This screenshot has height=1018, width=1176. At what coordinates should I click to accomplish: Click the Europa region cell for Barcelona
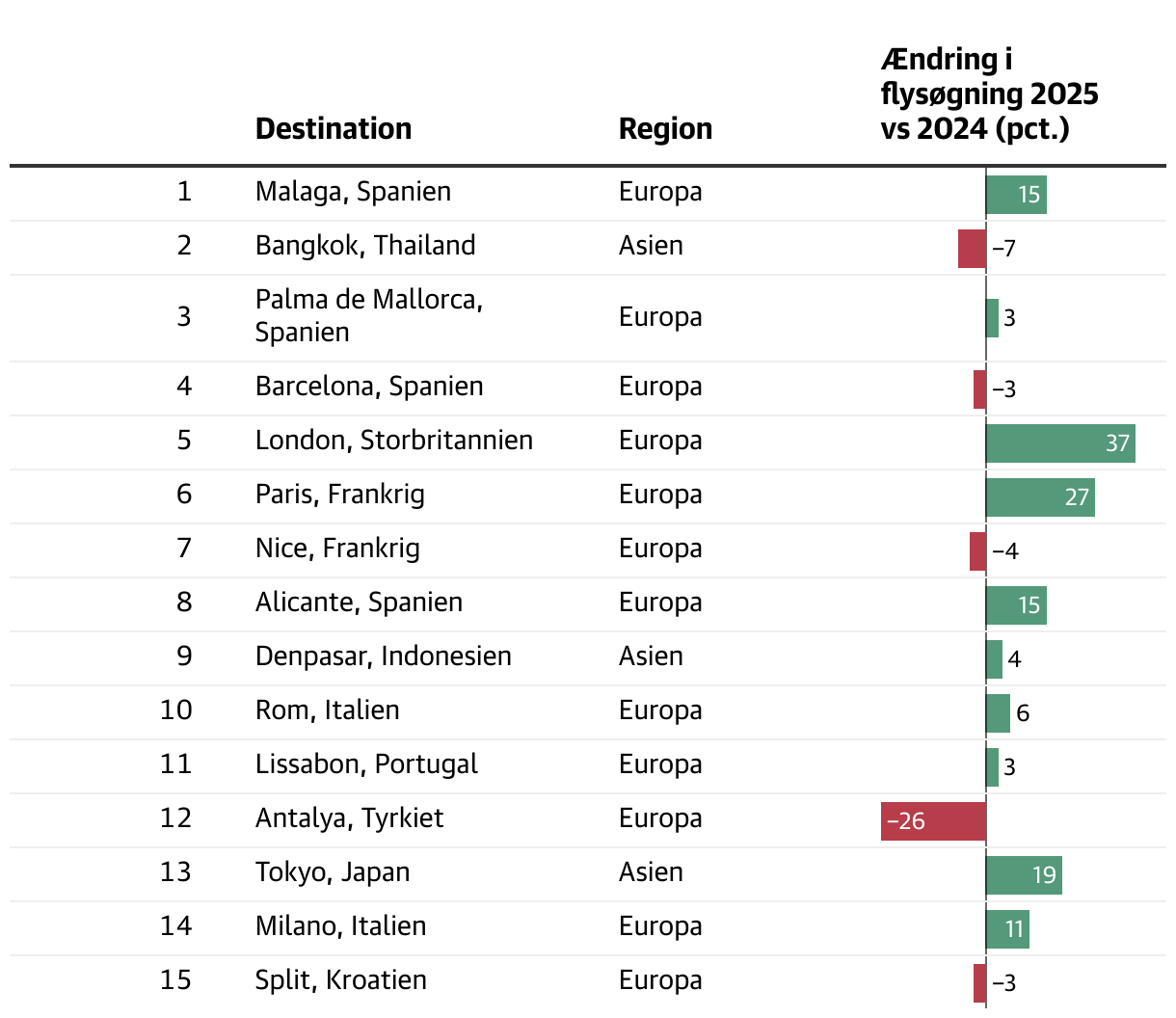click(x=660, y=387)
